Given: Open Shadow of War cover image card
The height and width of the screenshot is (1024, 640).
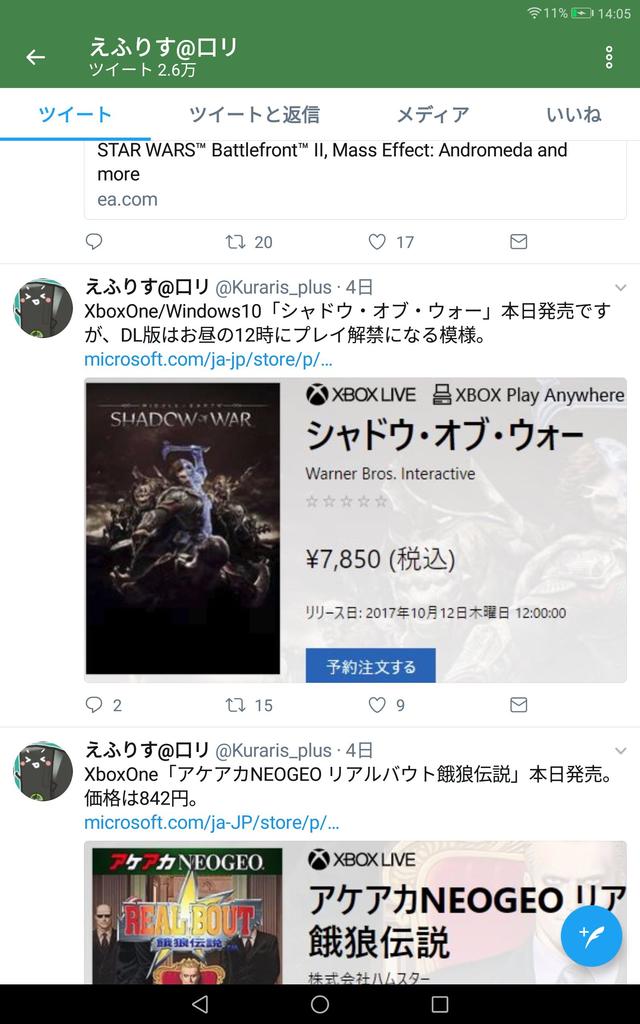Looking at the screenshot, I should pos(183,528).
